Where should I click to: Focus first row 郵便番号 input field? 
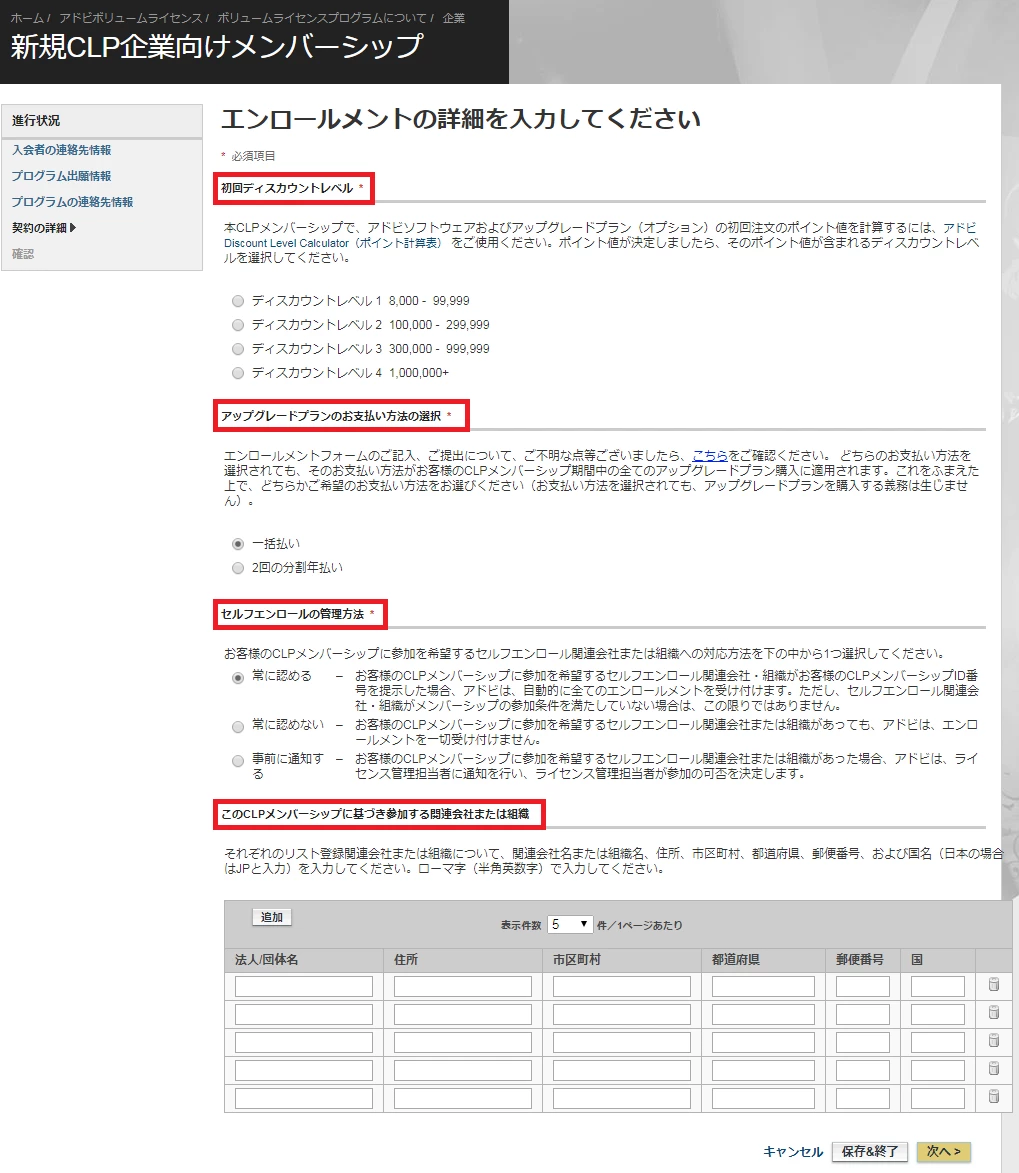pos(863,986)
